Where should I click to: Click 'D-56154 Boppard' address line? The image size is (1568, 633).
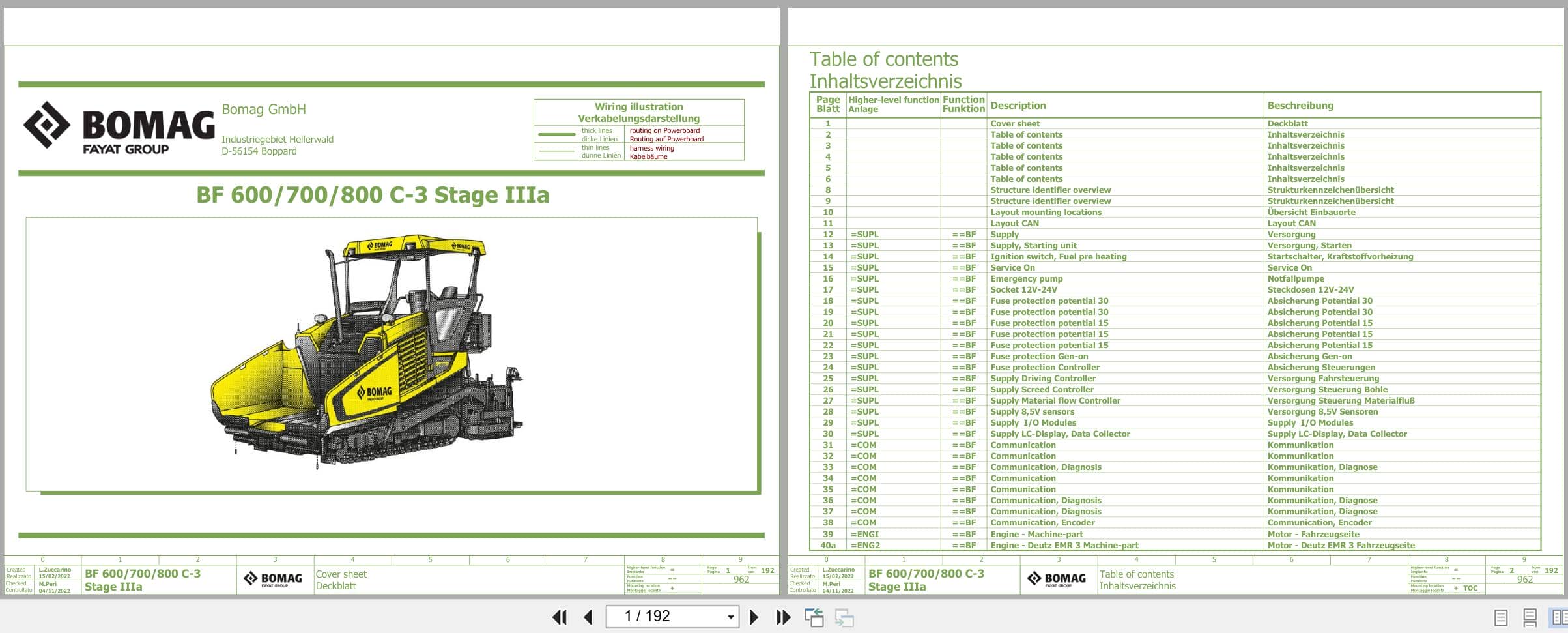[x=259, y=151]
